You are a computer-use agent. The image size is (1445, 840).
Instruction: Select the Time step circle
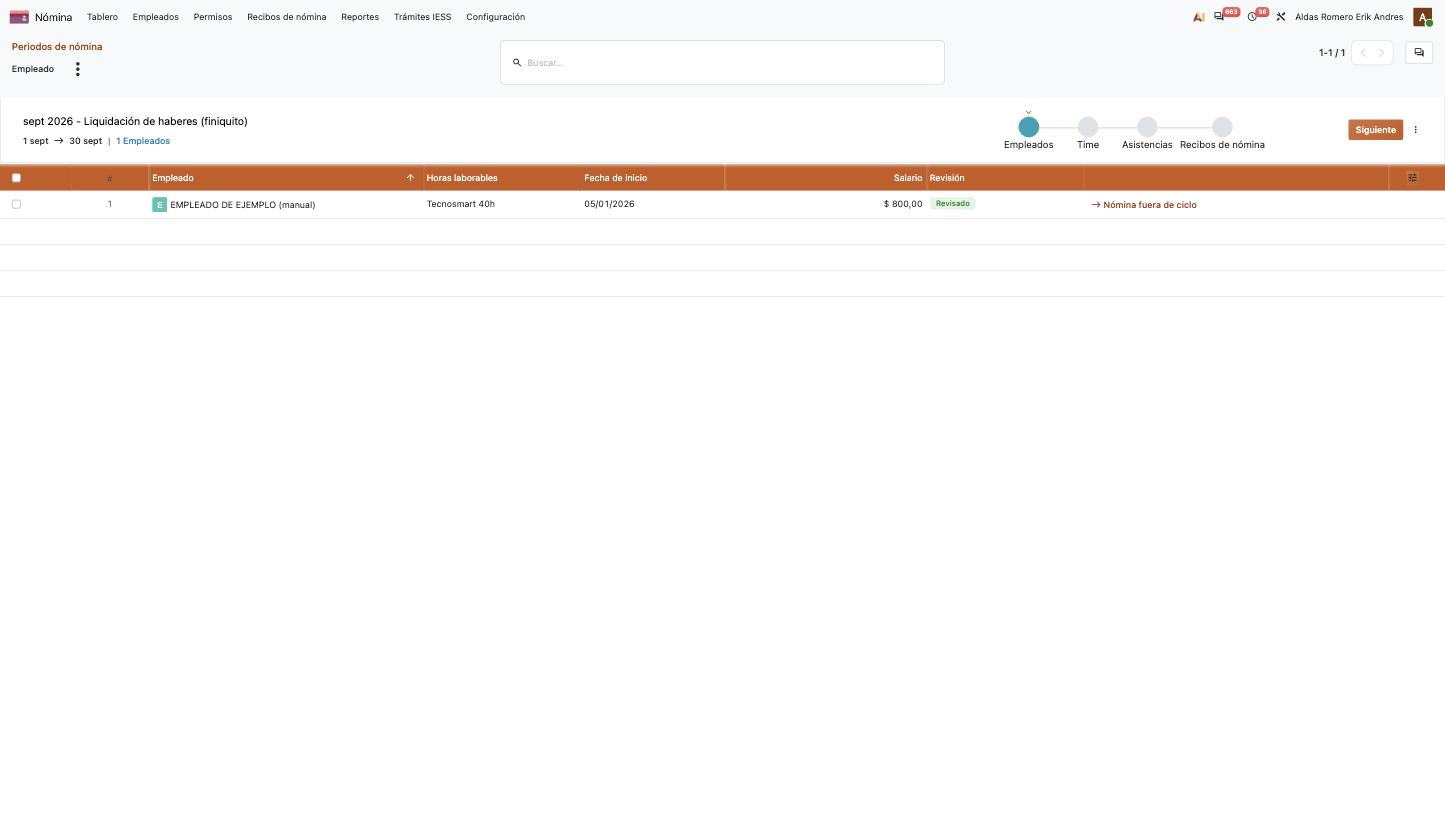(1088, 127)
